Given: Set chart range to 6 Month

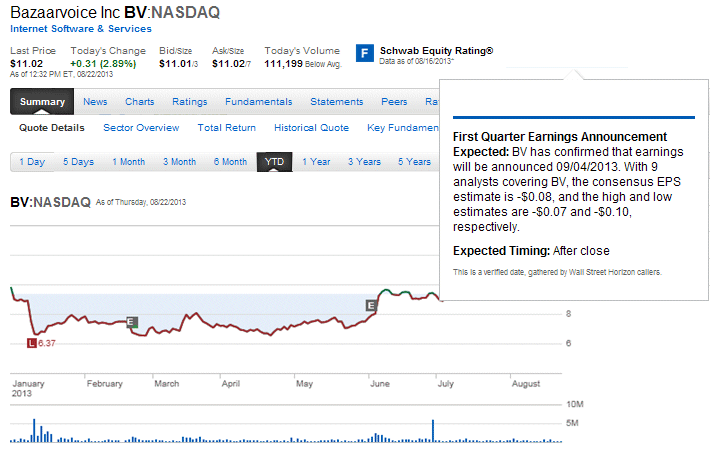Looking at the screenshot, I should [x=230, y=162].
